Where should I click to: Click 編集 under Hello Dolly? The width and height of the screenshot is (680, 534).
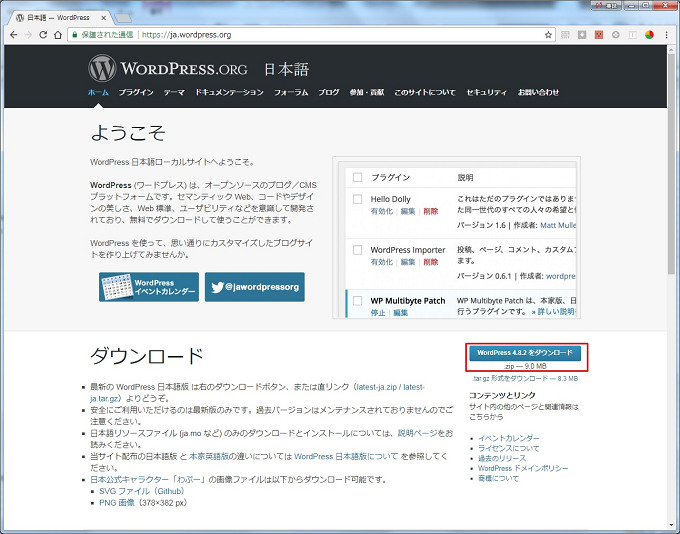coord(408,211)
